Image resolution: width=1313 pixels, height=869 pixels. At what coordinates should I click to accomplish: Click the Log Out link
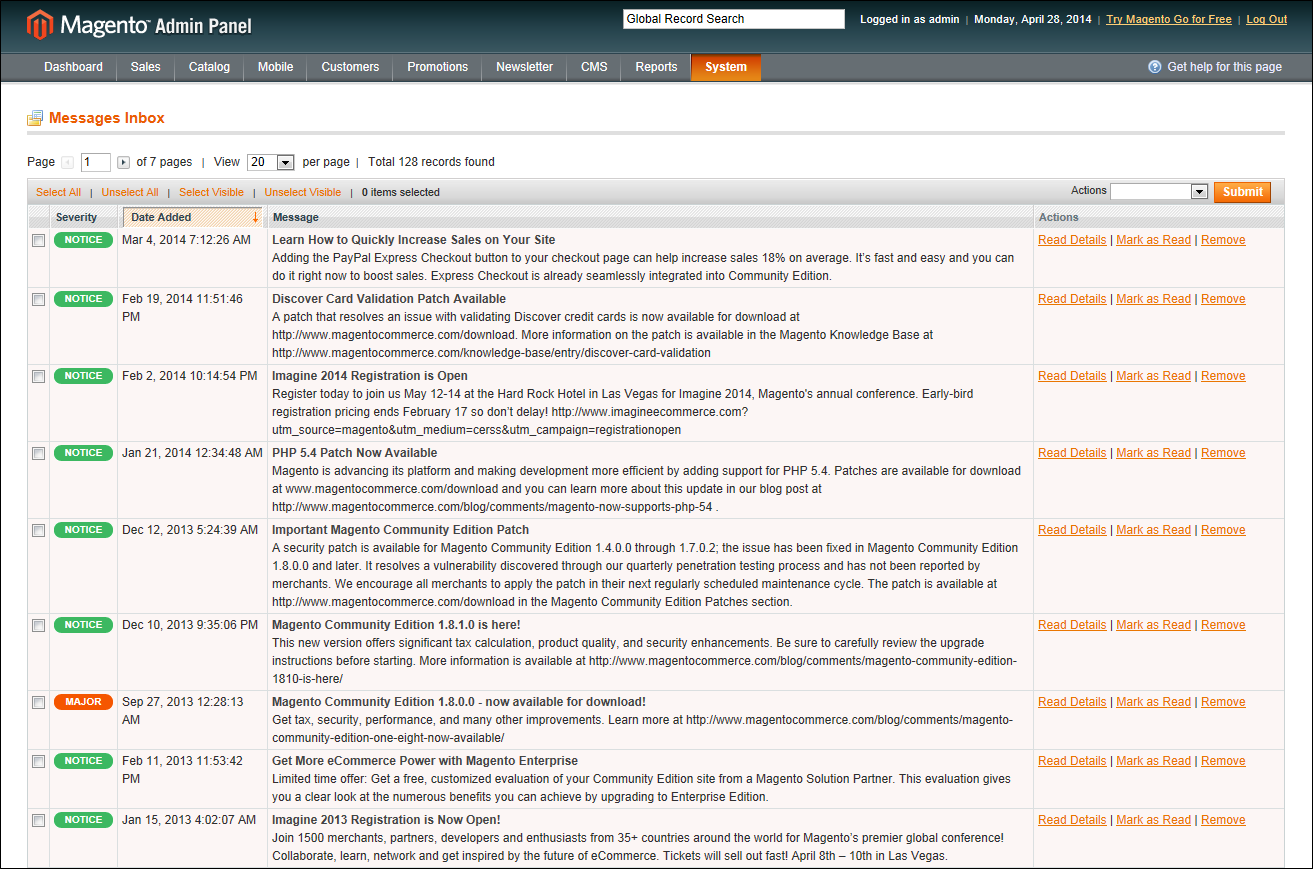[1267, 19]
